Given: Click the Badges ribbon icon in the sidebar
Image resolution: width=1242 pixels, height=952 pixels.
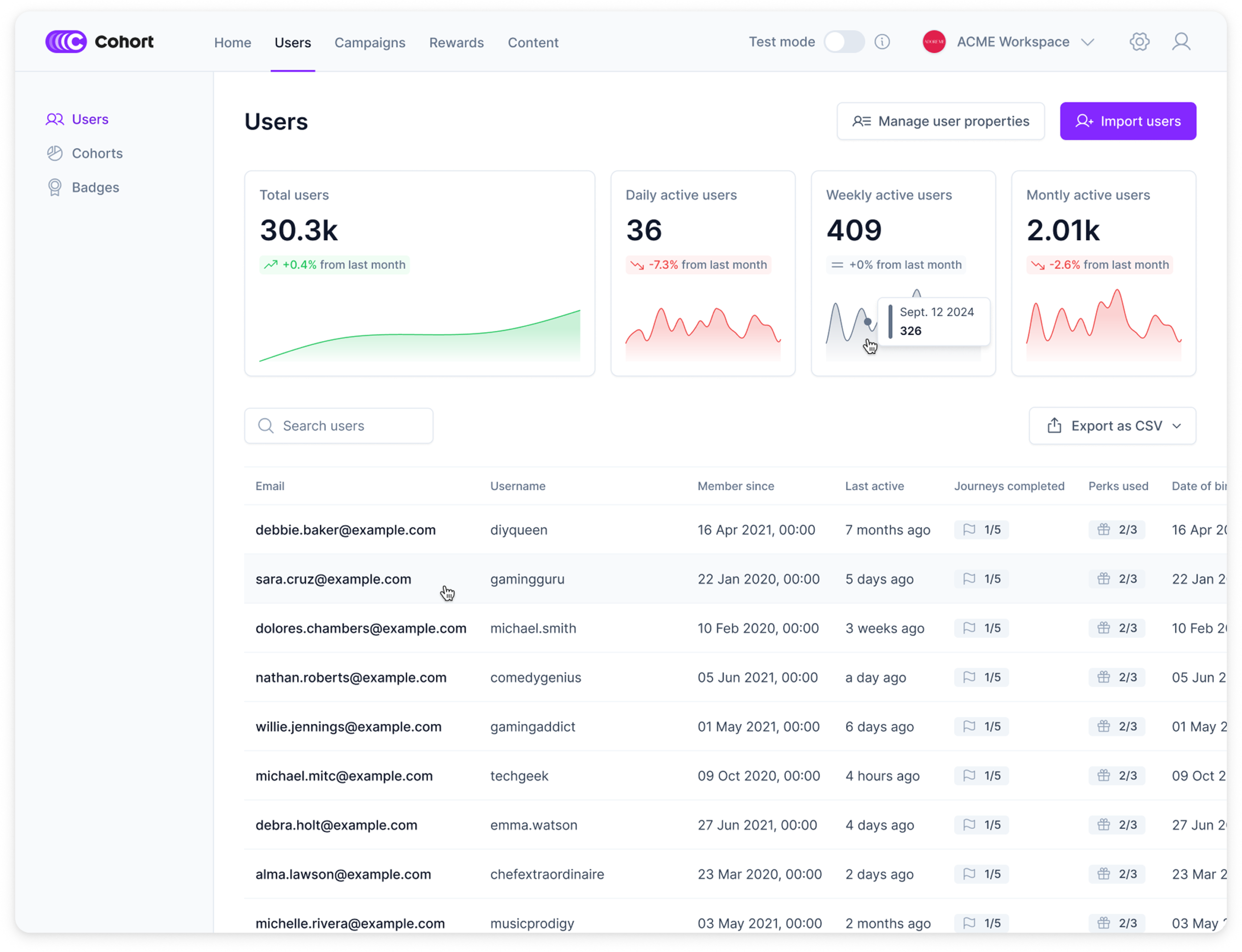Looking at the screenshot, I should pyautogui.click(x=55, y=188).
